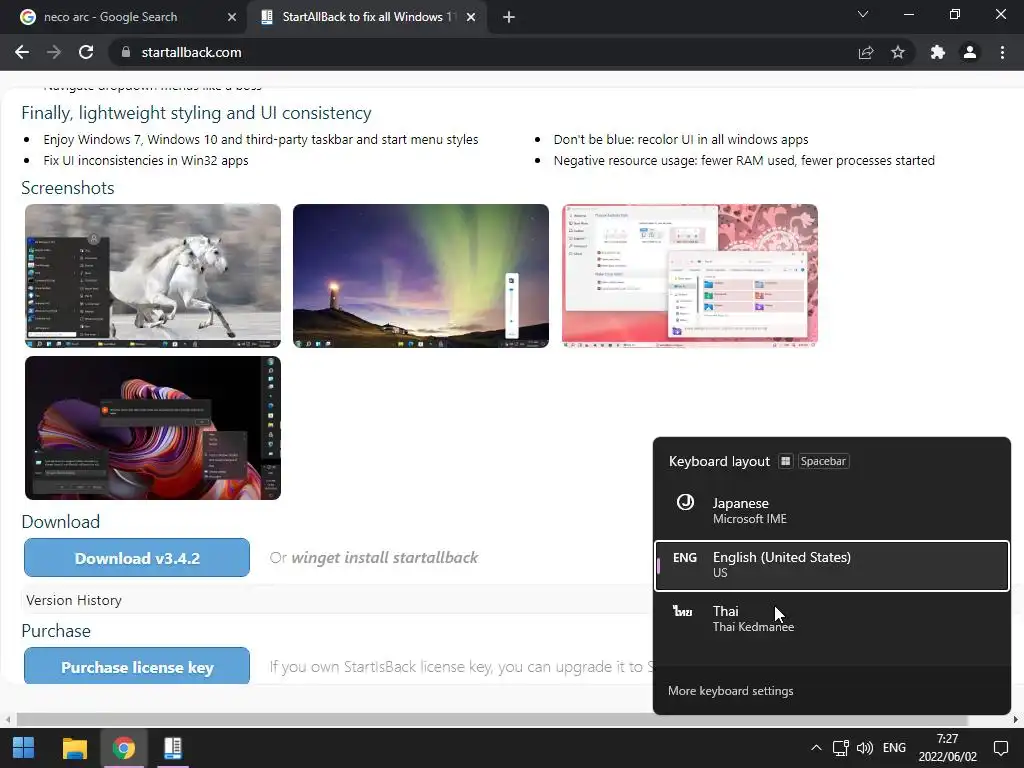Open the network tray icon
Screen dimensions: 1024x768
[x=840, y=748]
